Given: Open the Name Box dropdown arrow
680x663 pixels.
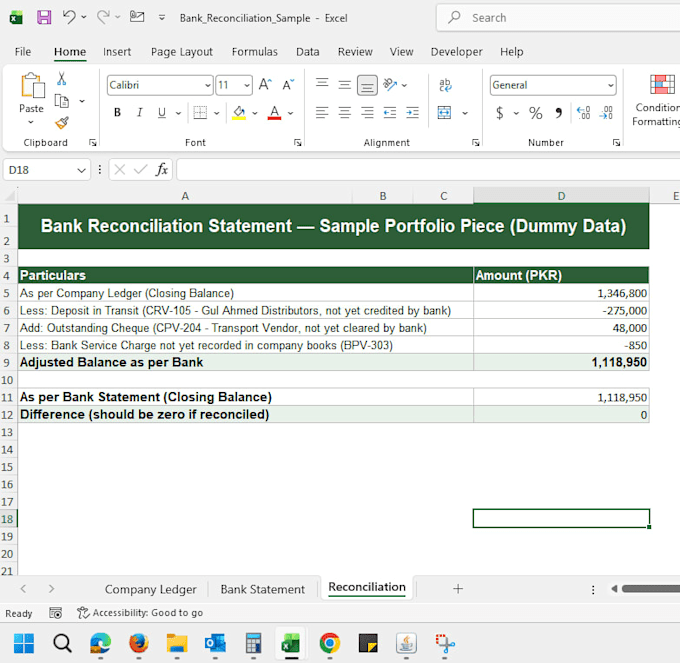Looking at the screenshot, I should point(81,170).
